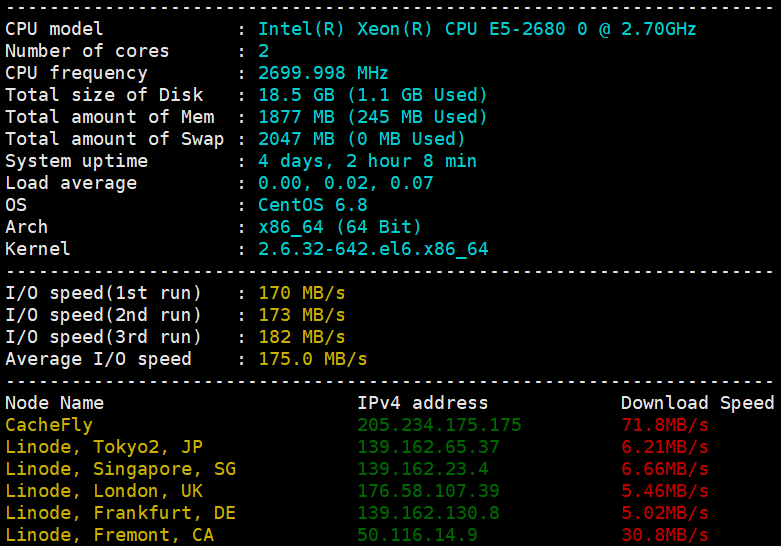Click the Intel Xeon CPU model text
Viewport: 781px width, 546px height.
click(x=477, y=29)
